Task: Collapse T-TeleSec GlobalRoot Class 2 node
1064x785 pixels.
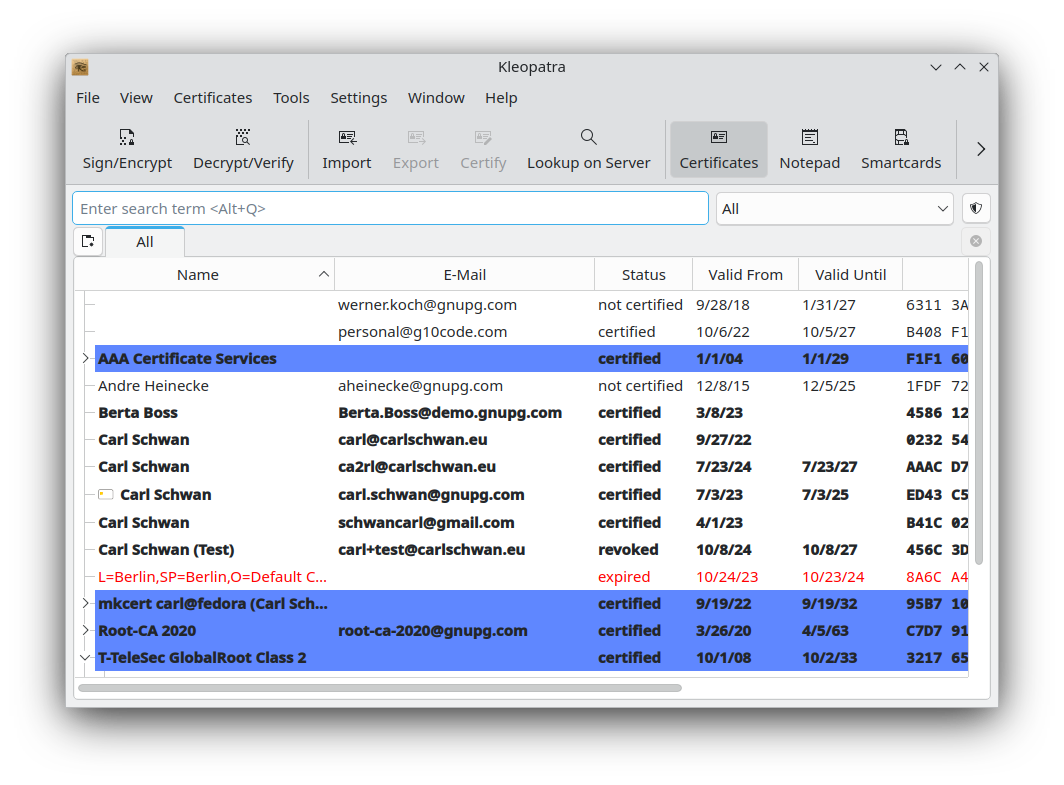Action: (85, 658)
